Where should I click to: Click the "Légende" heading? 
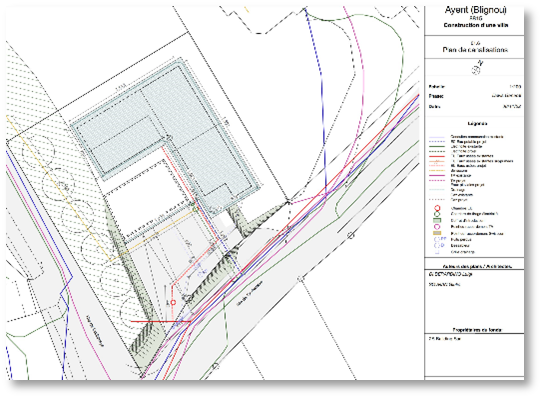[x=477, y=124]
